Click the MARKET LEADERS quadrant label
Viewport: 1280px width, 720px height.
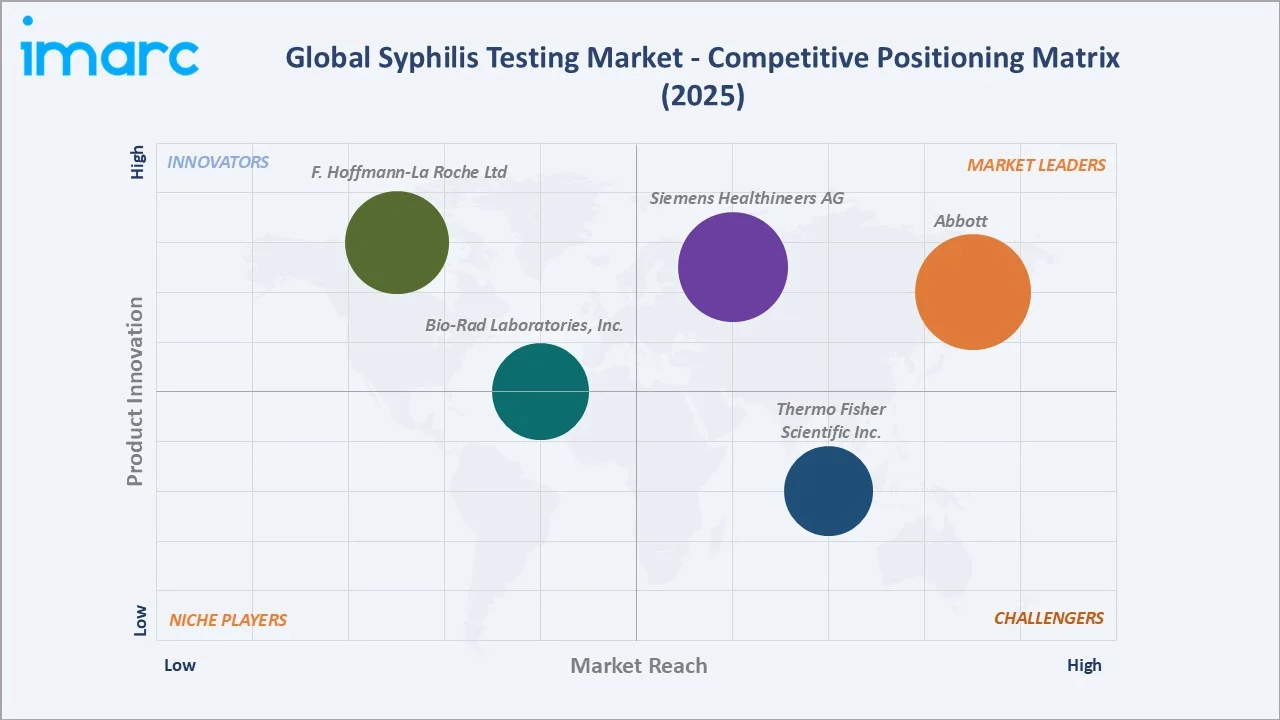(1036, 165)
